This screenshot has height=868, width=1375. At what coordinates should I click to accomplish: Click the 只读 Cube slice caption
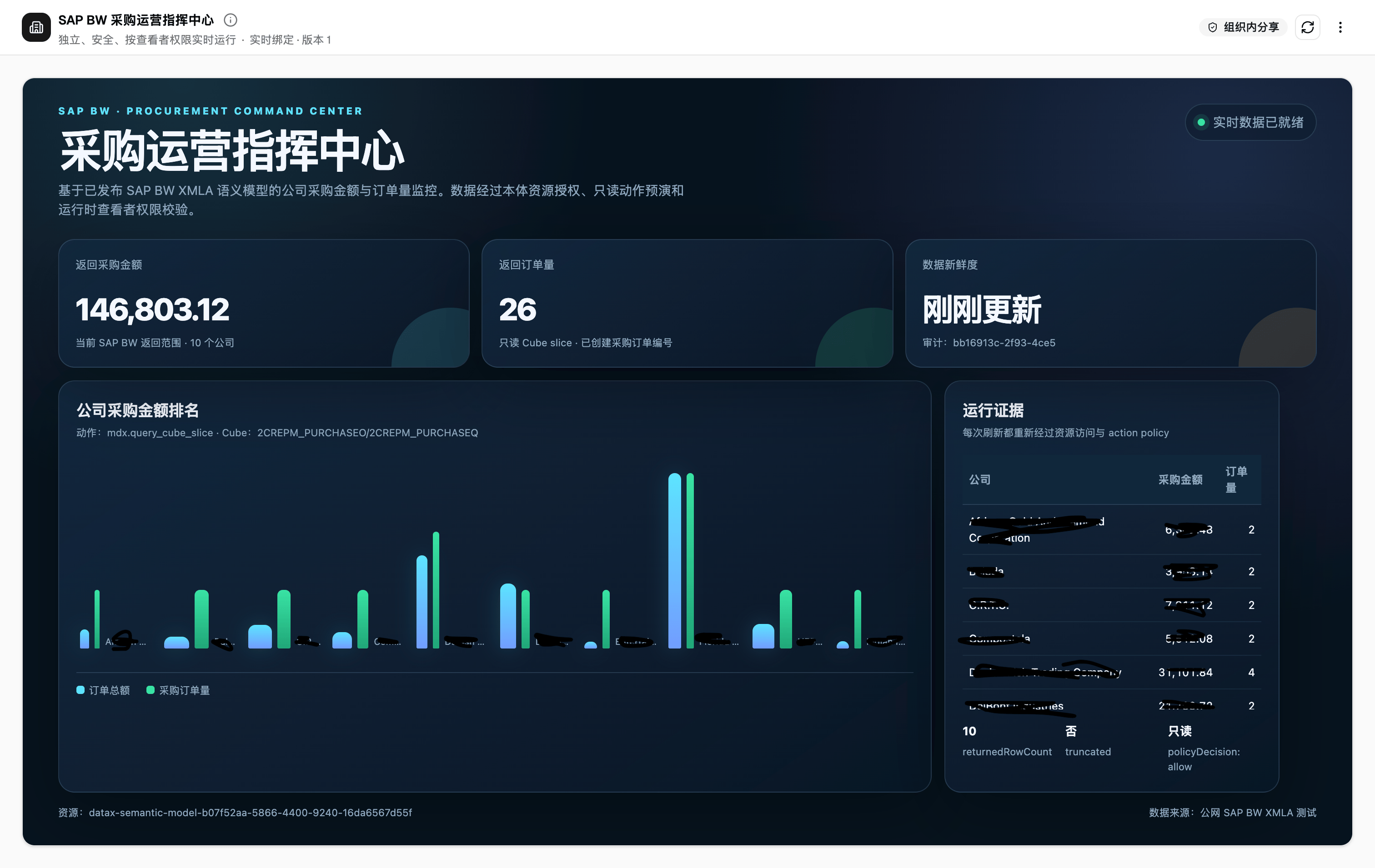point(585,342)
